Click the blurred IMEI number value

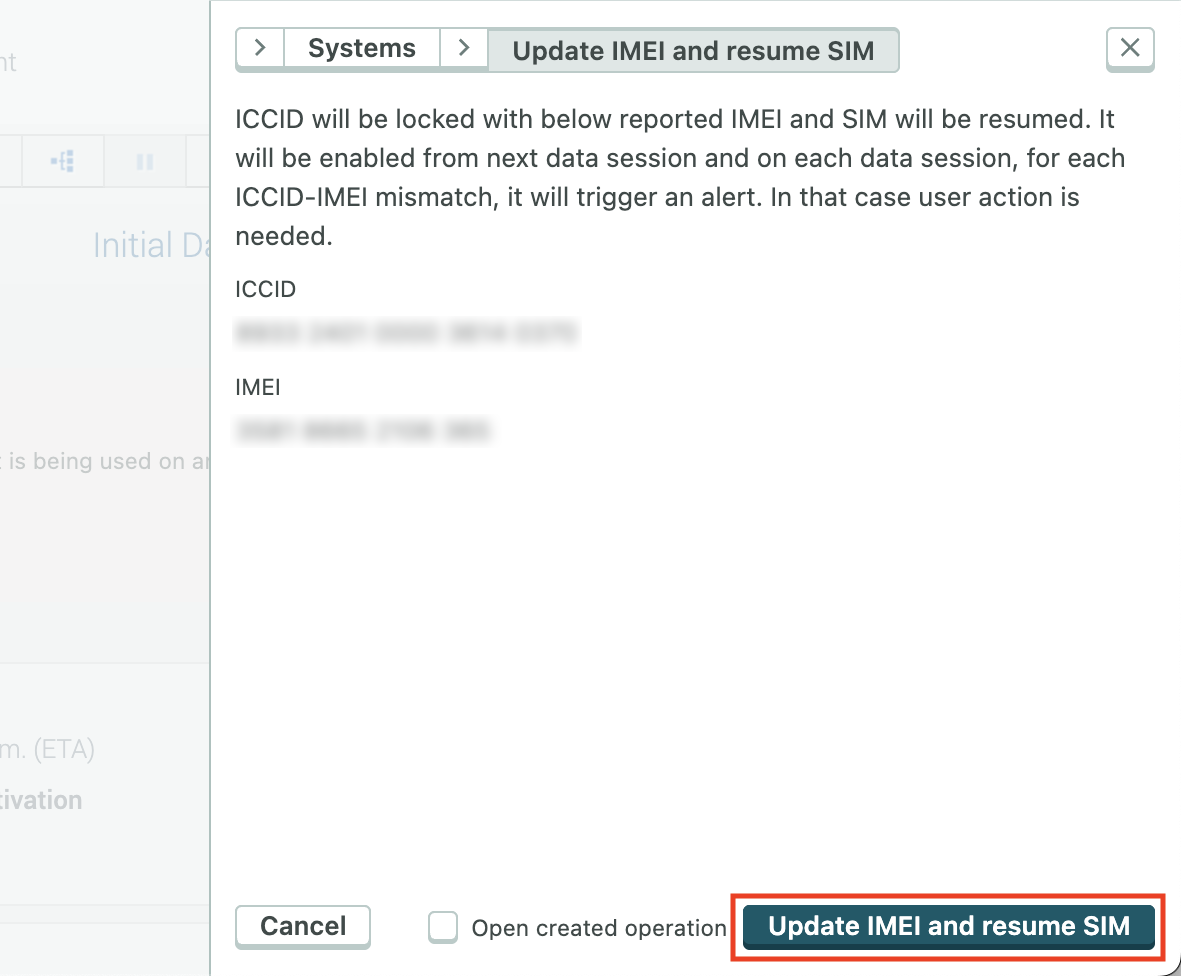pyautogui.click(x=363, y=431)
